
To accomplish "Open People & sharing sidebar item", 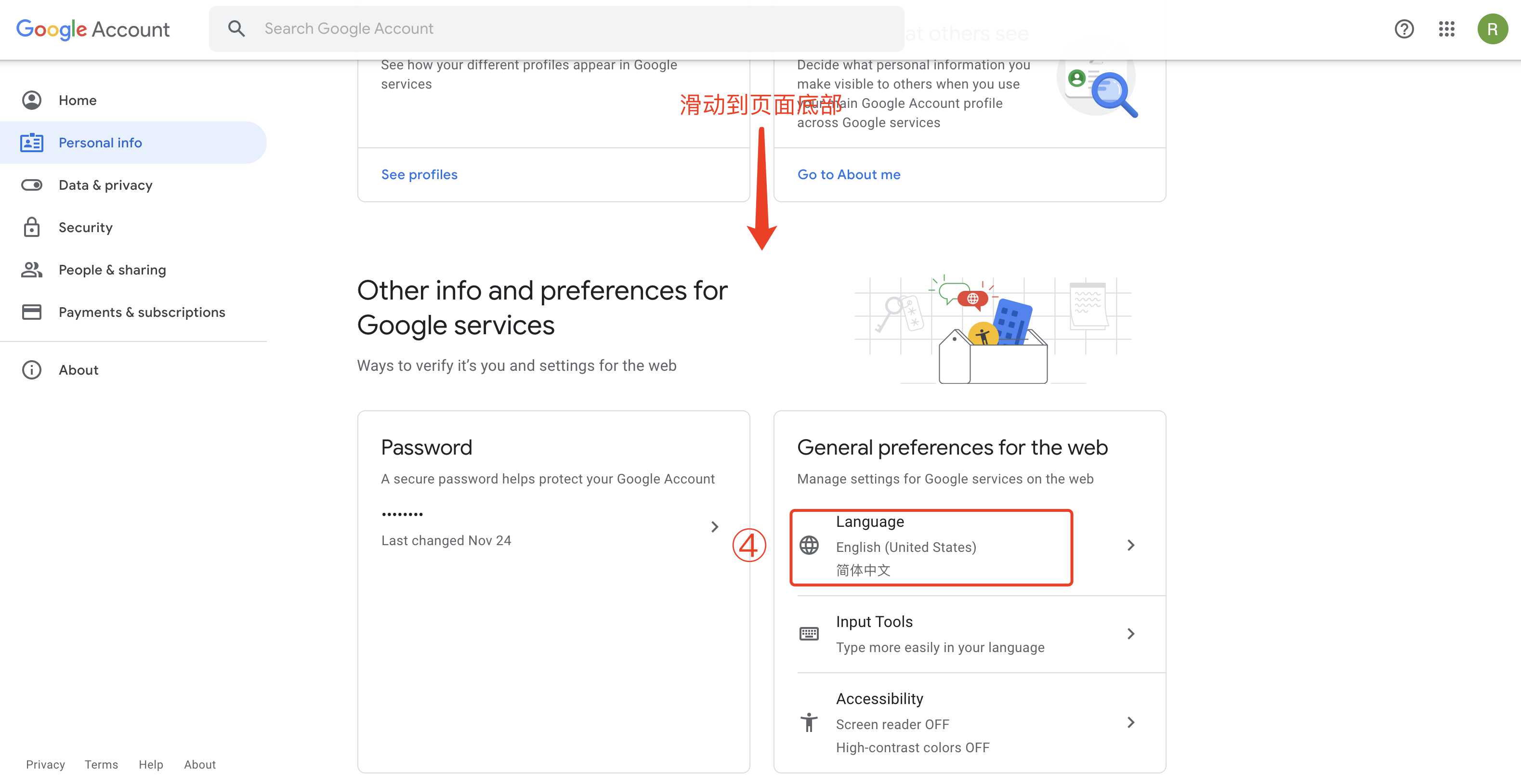I will click(112, 270).
